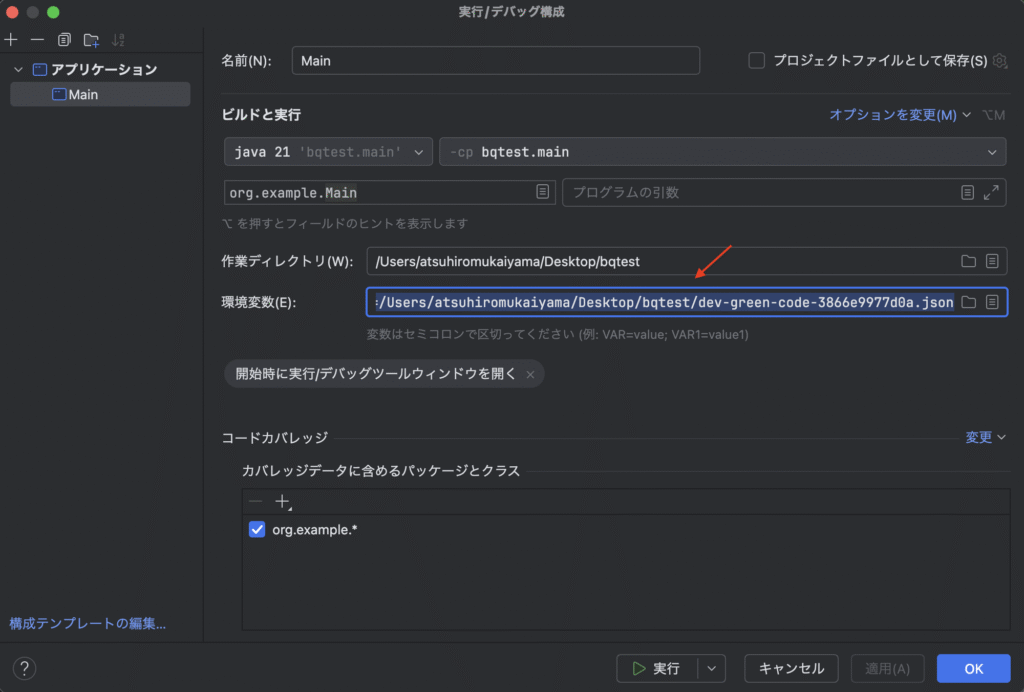The height and width of the screenshot is (692, 1024).
Task: Click the gear icon beside save as project file
Action: coord(999,61)
